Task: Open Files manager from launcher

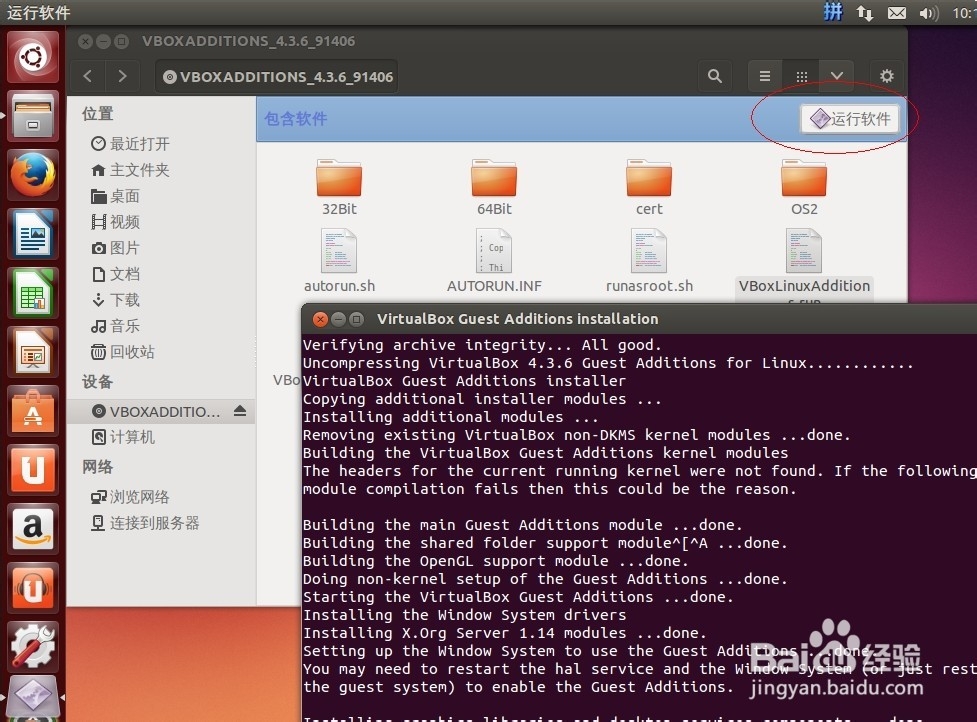Action: [33, 116]
